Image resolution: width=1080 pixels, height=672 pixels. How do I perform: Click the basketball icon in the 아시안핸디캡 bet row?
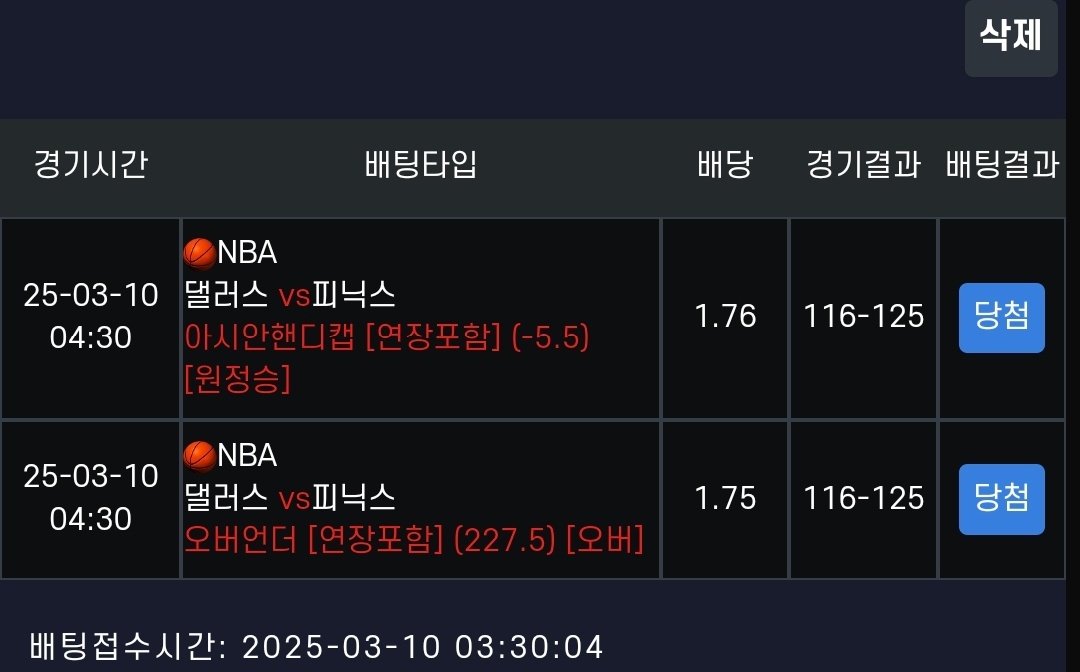tap(200, 253)
